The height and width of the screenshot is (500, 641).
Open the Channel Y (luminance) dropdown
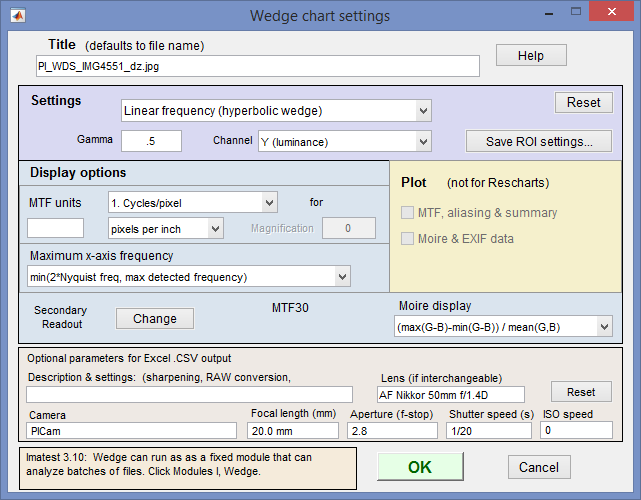[345, 141]
